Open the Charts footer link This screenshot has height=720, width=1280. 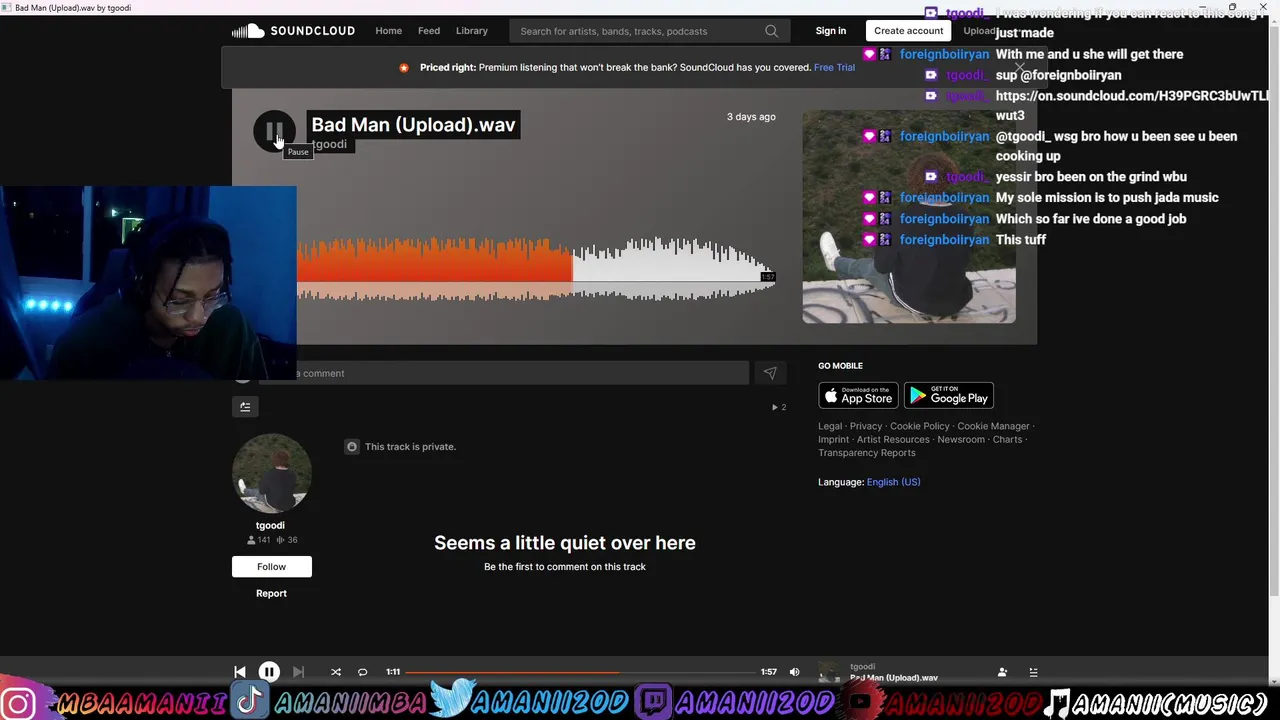1007,440
